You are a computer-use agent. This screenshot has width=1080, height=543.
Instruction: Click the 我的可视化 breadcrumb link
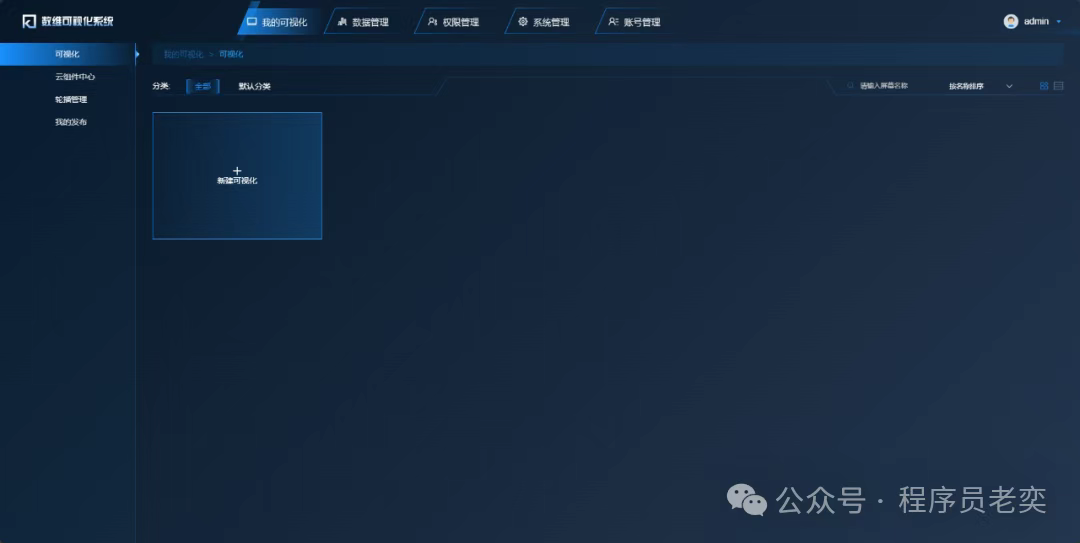pos(183,54)
